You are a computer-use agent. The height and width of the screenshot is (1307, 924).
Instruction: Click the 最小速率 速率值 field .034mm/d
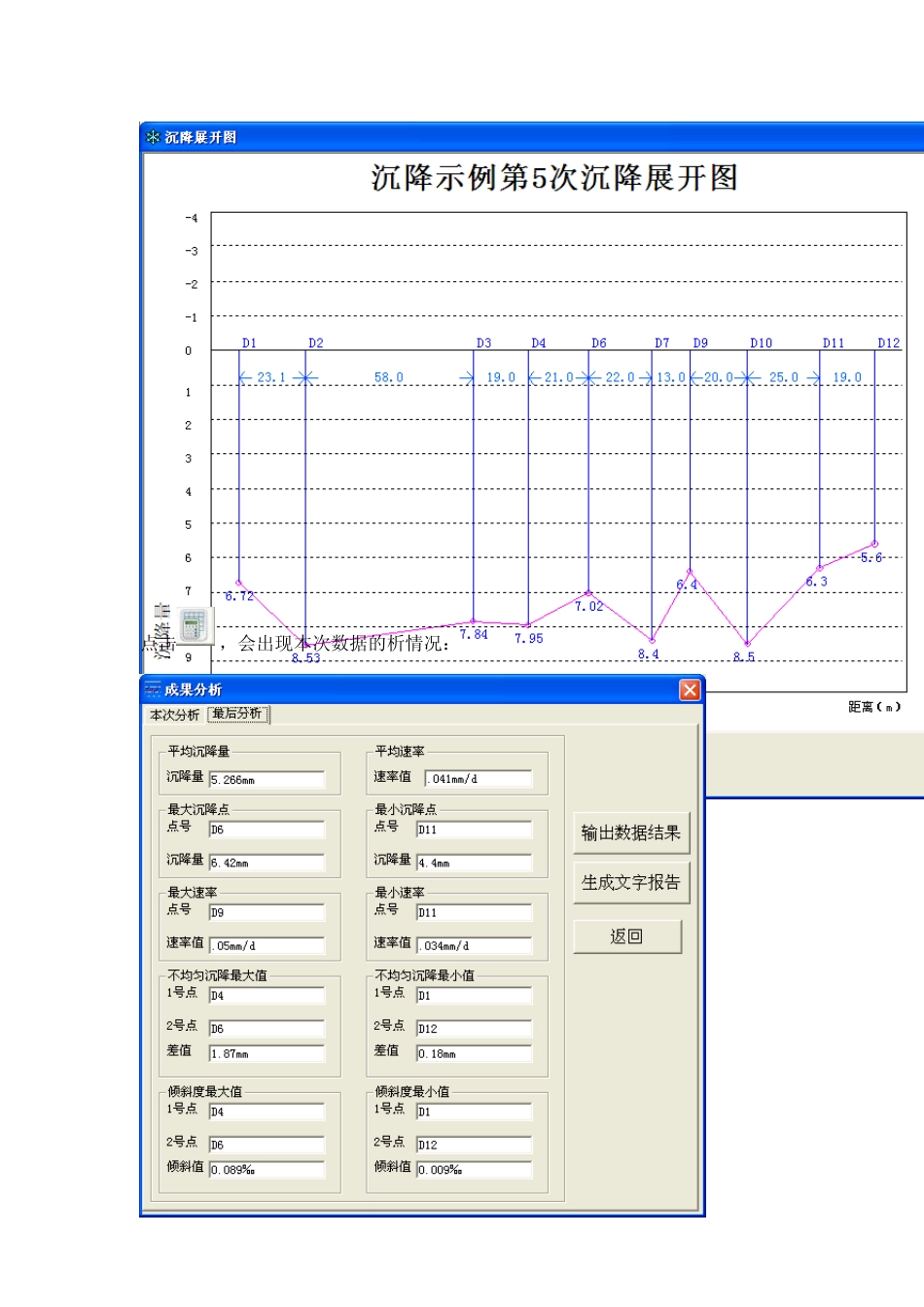475,945
